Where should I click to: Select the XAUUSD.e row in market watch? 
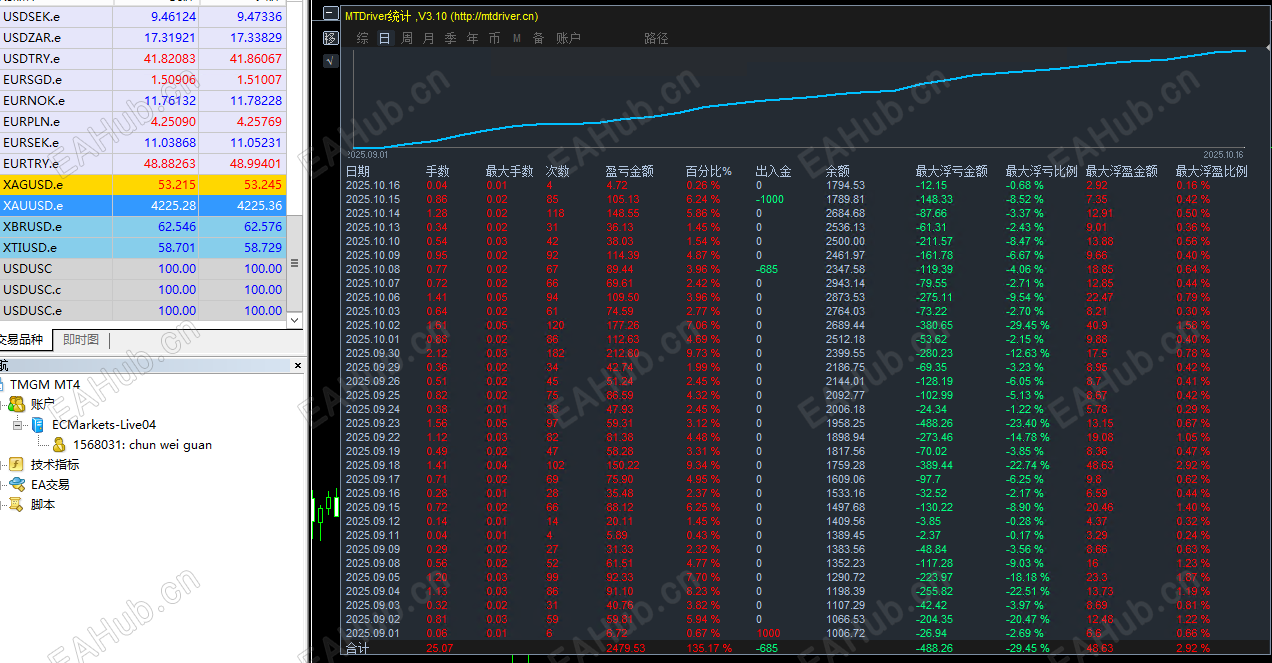tap(143, 205)
